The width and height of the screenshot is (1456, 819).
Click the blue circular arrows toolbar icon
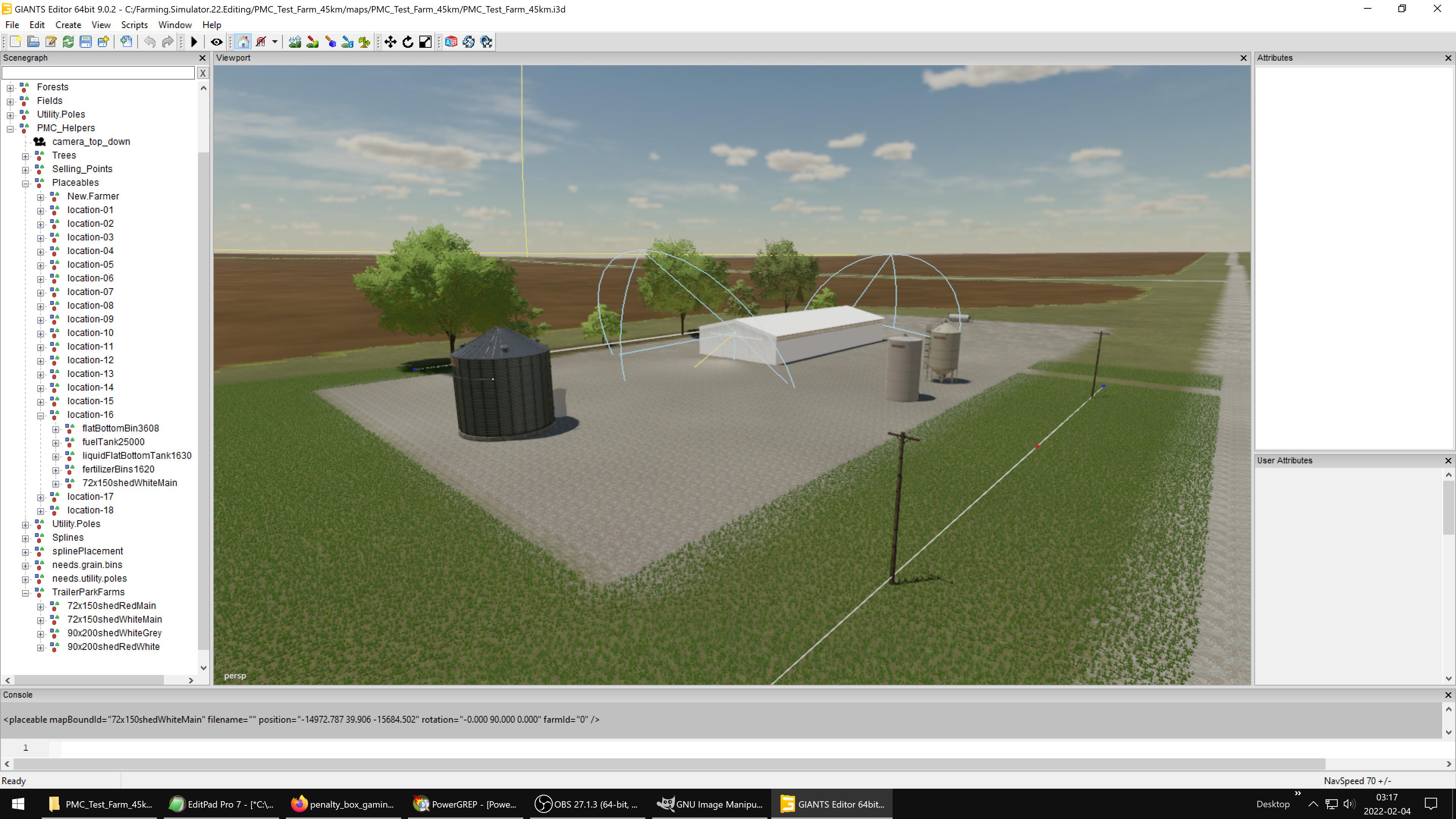point(469,42)
